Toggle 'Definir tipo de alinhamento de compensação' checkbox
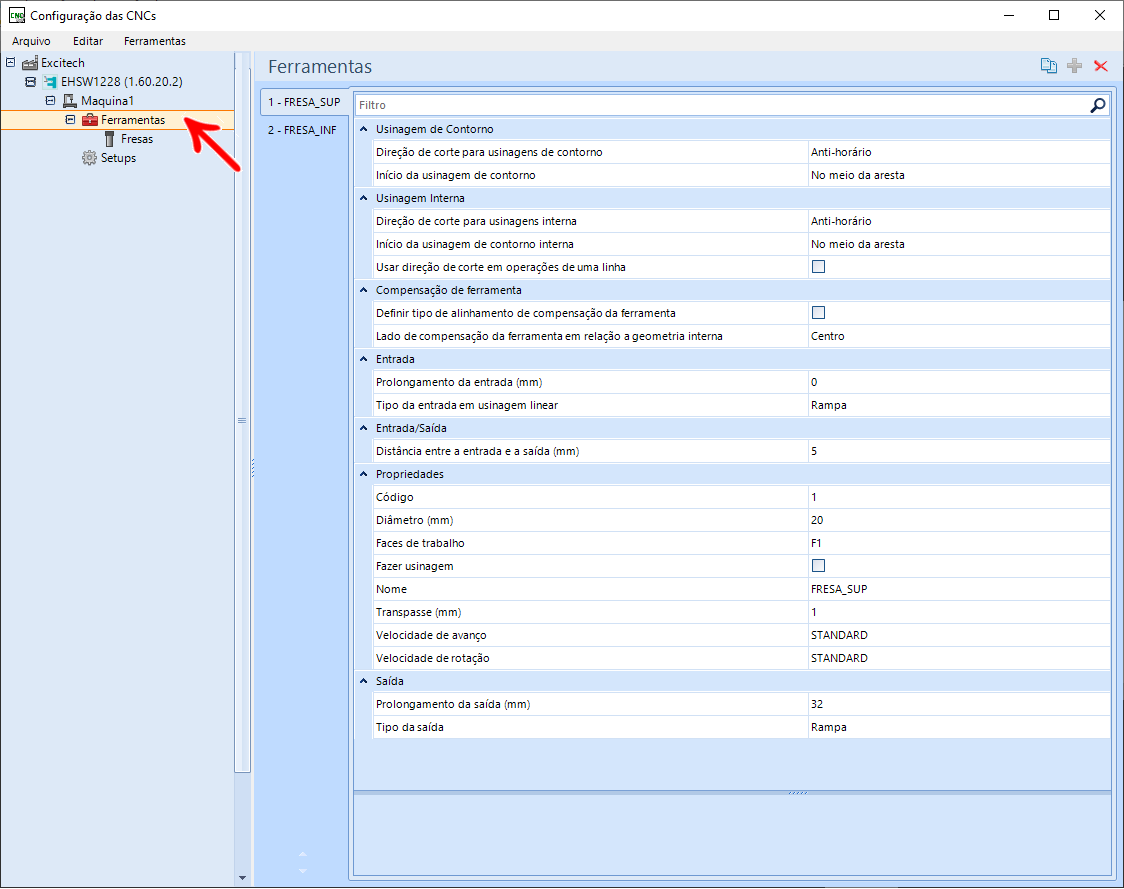Viewport: 1124px width, 889px height. pos(818,313)
